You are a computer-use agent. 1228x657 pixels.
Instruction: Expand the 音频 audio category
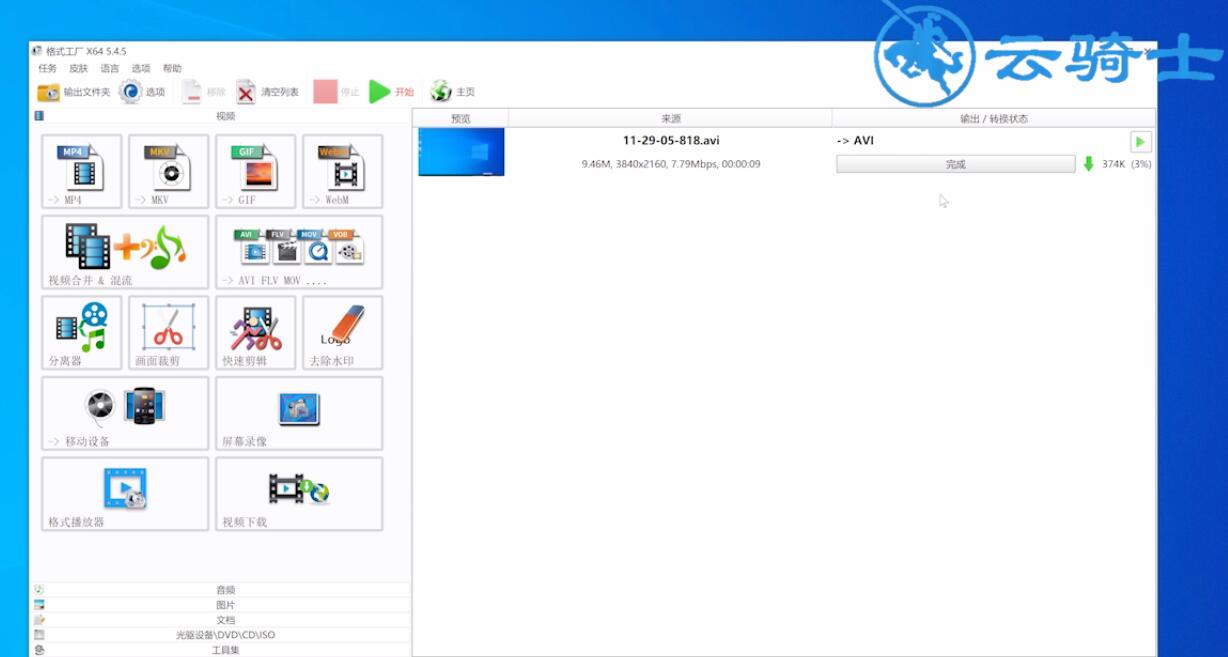click(221, 590)
